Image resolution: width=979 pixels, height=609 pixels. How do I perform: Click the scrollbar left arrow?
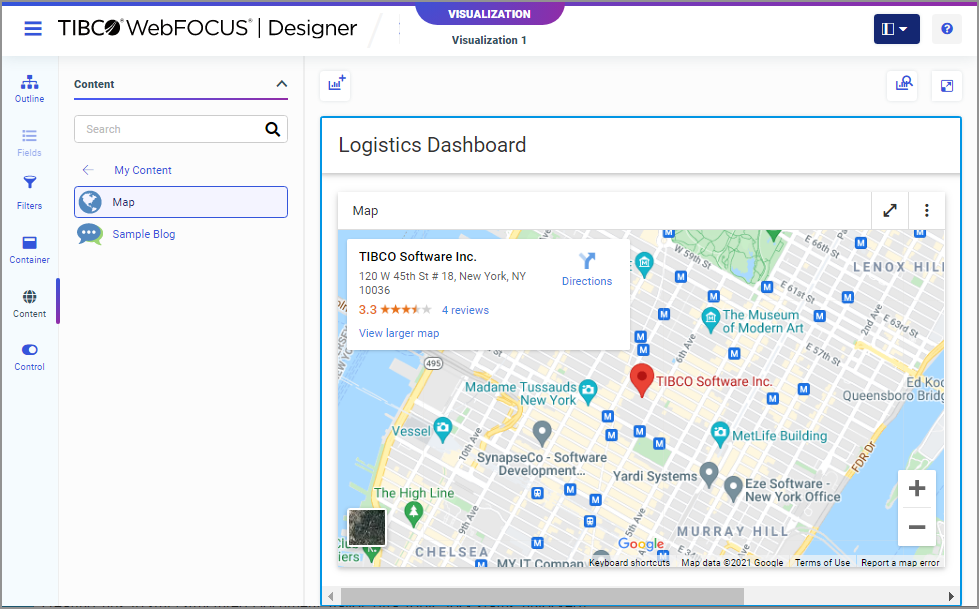331,597
